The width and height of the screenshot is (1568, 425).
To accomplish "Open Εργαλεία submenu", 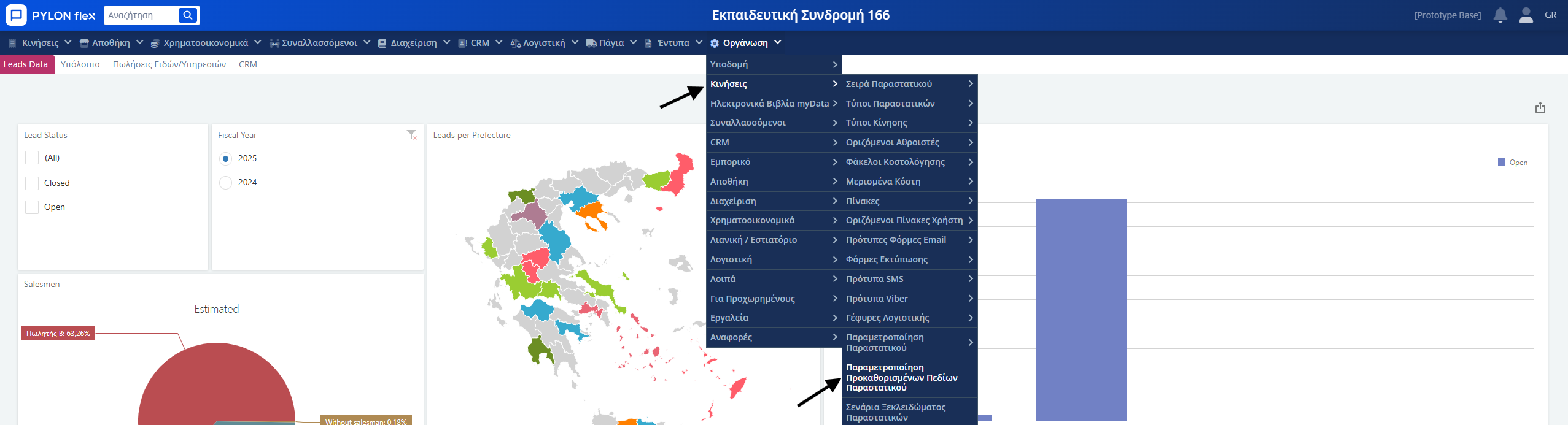I will tap(774, 318).
